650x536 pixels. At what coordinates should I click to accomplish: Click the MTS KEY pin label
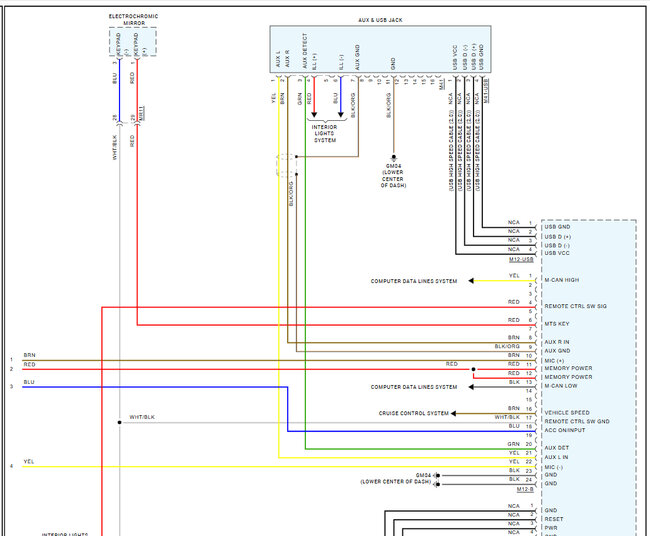coord(557,324)
